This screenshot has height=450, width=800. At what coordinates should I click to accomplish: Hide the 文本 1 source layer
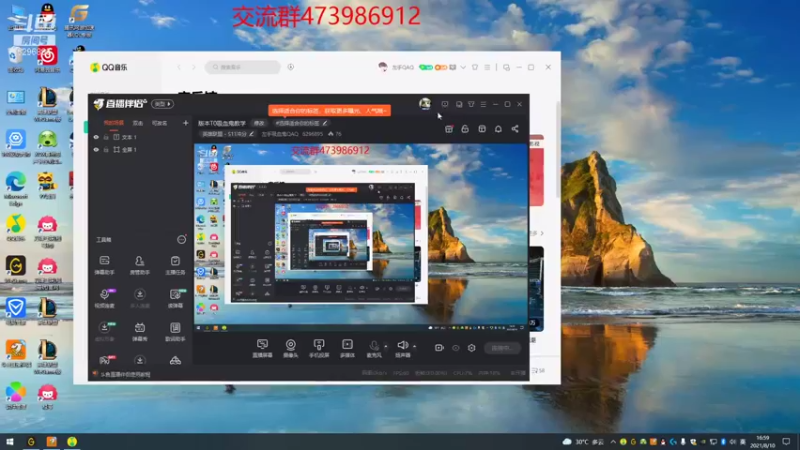pyautogui.click(x=96, y=137)
